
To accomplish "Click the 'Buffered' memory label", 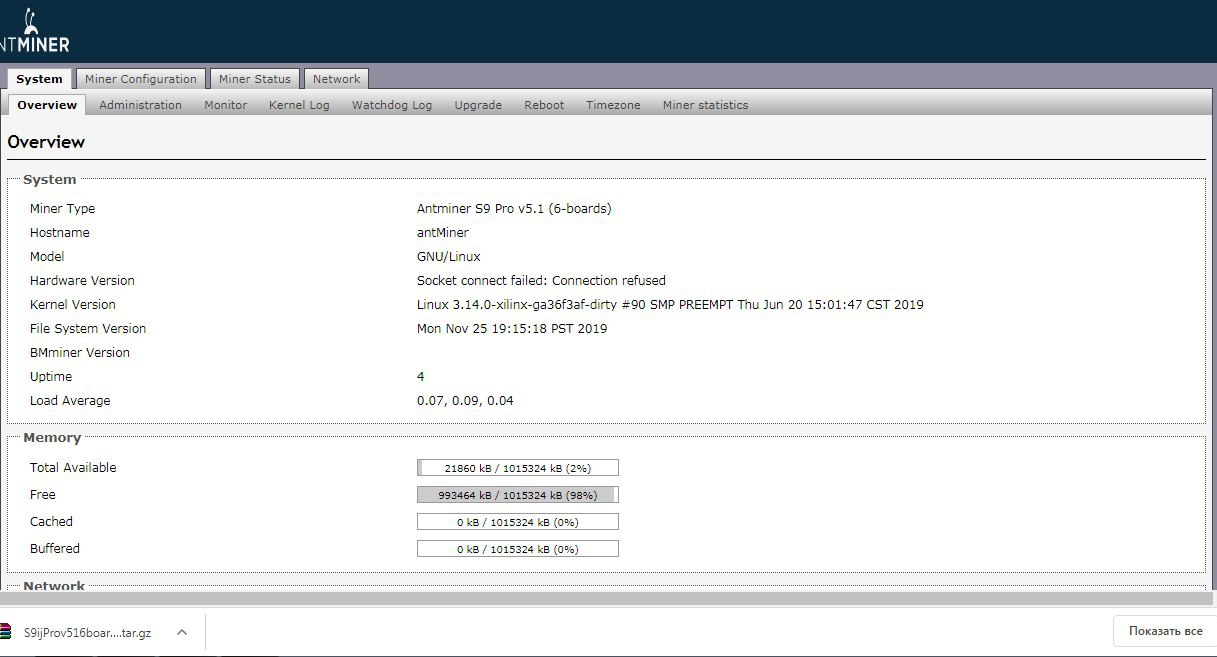I will [55, 549].
